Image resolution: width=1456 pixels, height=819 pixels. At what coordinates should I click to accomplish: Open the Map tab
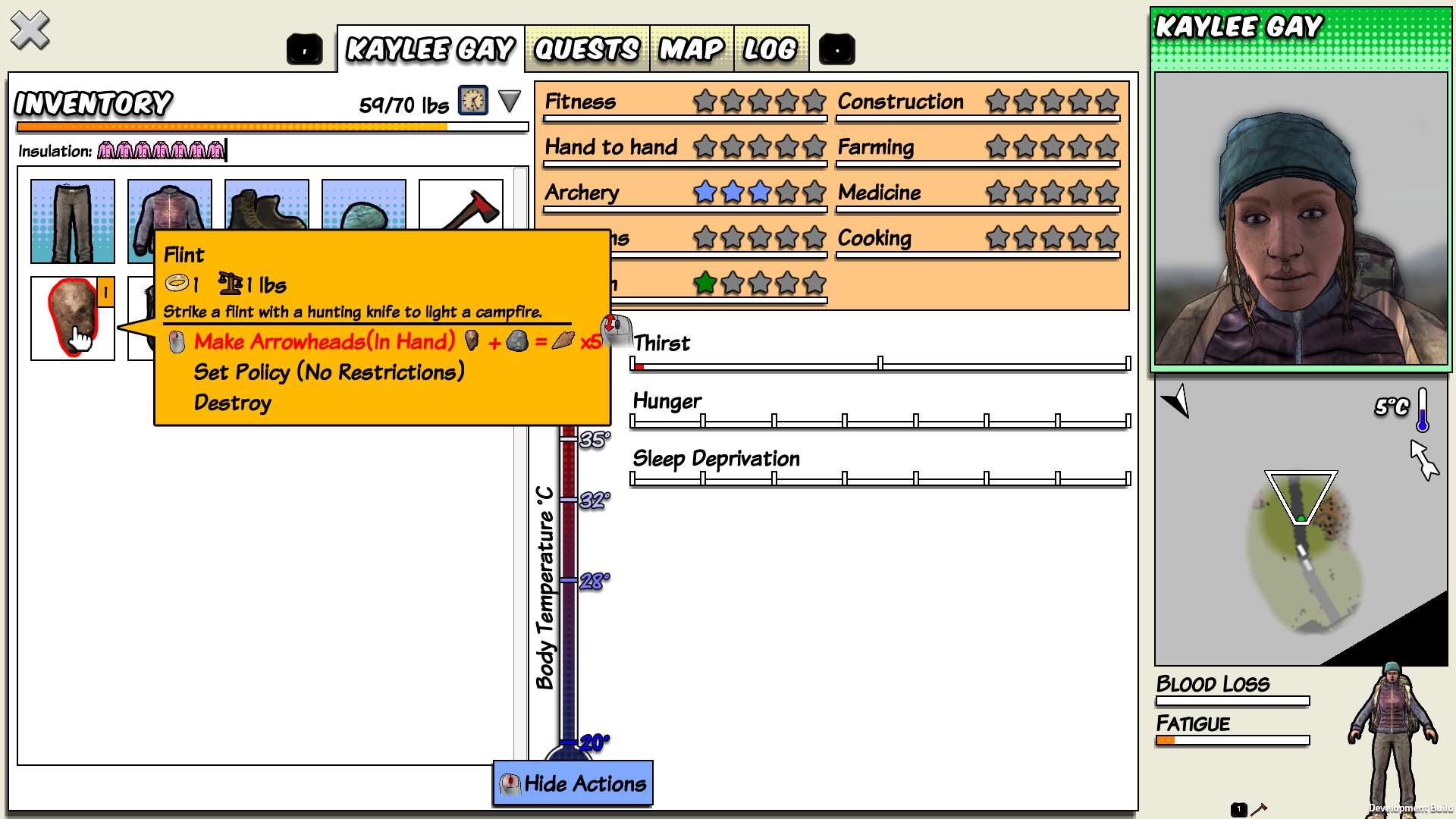click(692, 50)
